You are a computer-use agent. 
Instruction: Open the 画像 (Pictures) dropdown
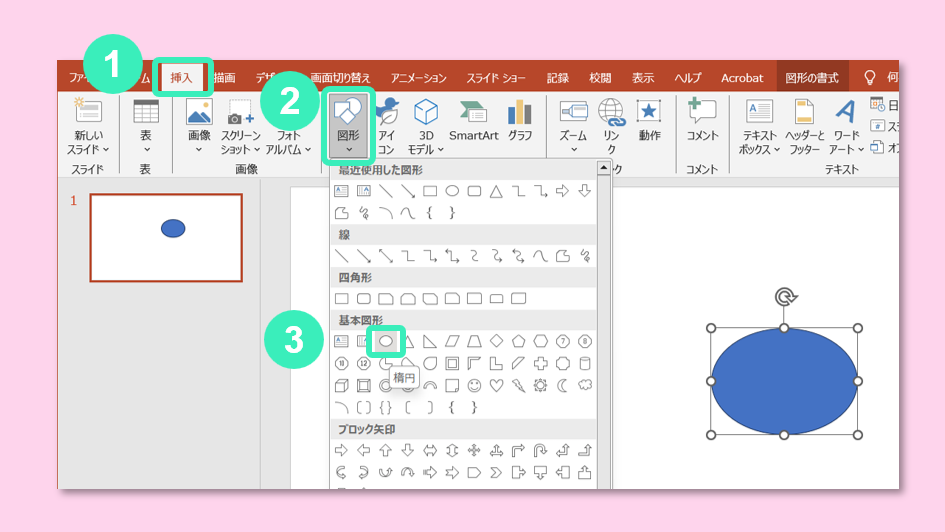pos(199,125)
